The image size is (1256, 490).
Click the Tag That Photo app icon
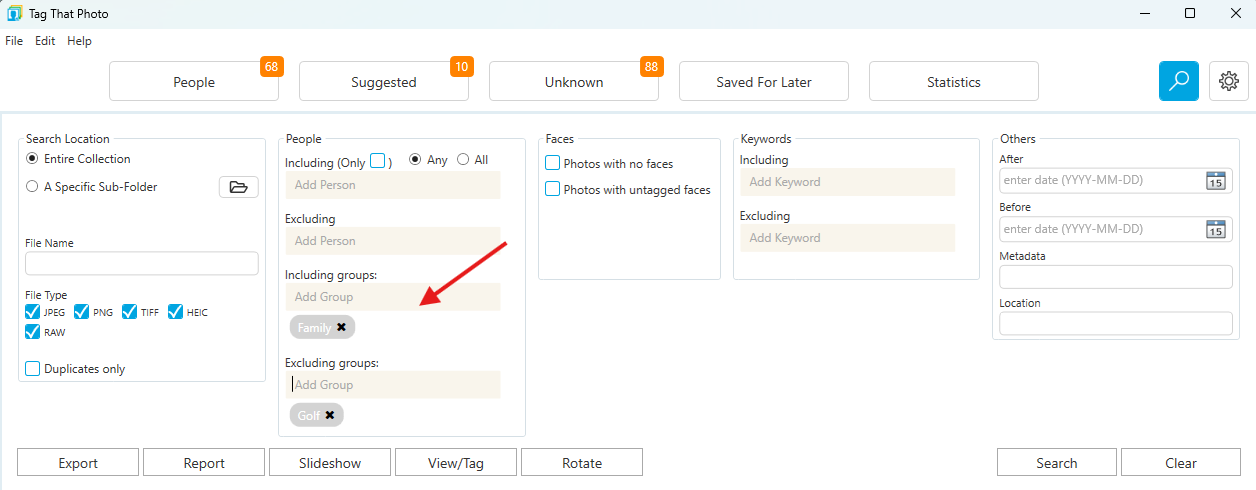[15, 14]
